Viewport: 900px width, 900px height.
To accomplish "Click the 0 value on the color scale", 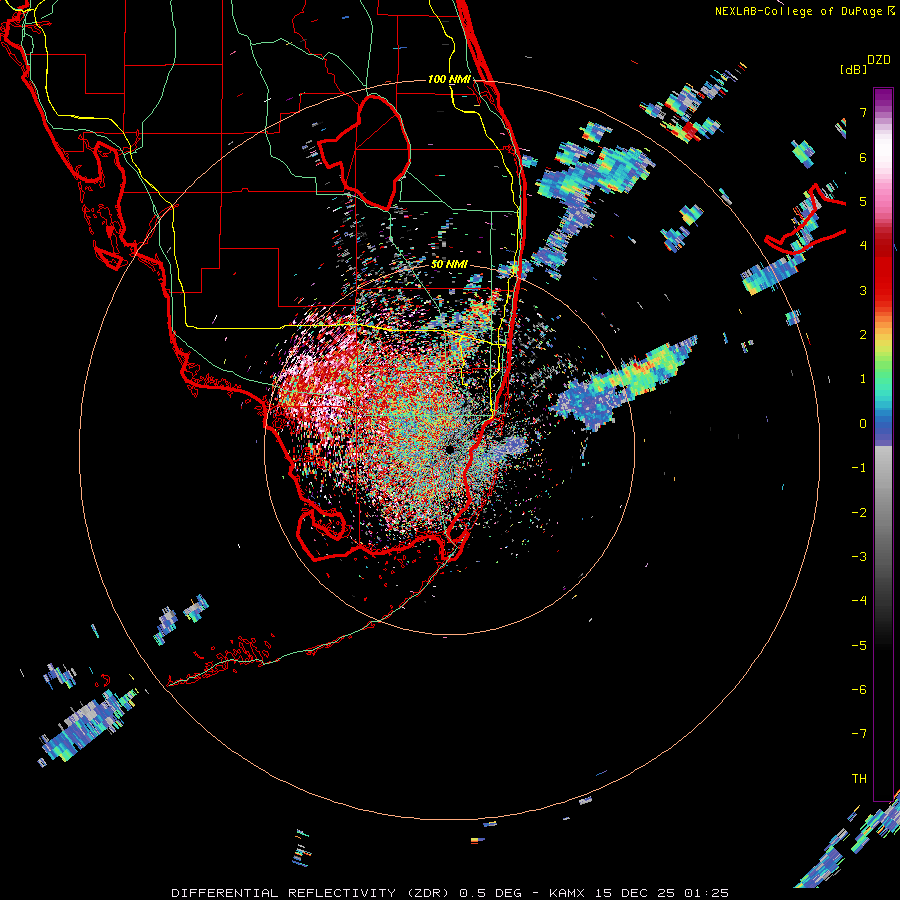I will coord(863,424).
